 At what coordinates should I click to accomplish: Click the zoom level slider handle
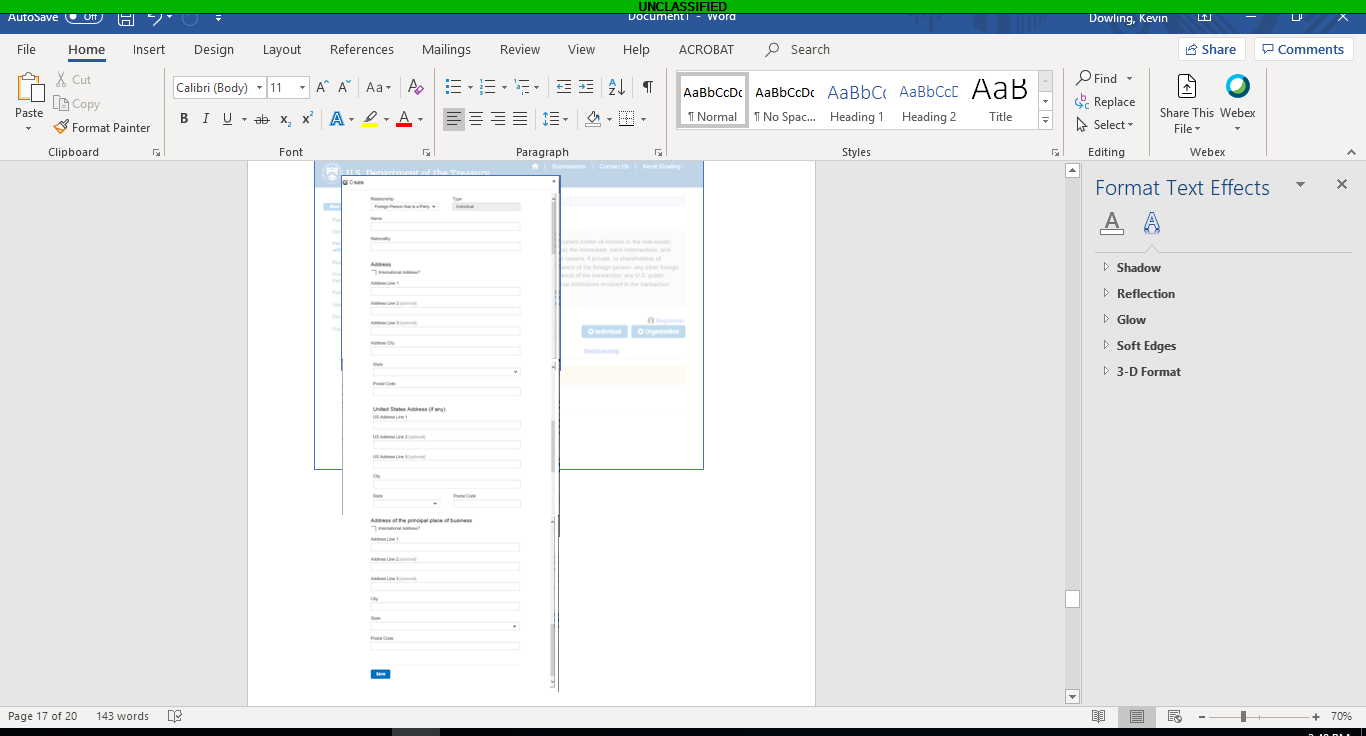point(1243,716)
